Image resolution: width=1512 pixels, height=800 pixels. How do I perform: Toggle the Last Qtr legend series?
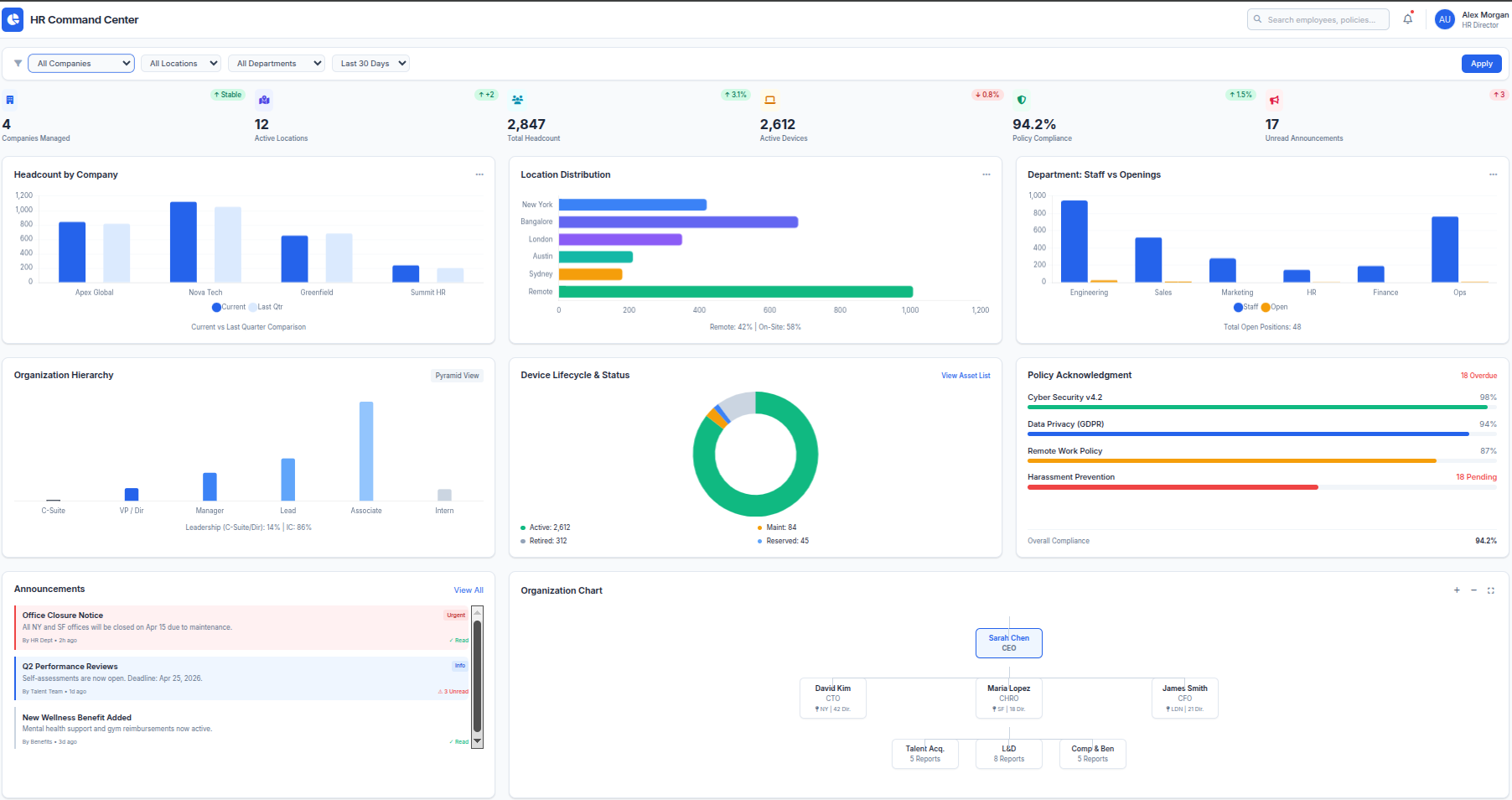[x=266, y=307]
